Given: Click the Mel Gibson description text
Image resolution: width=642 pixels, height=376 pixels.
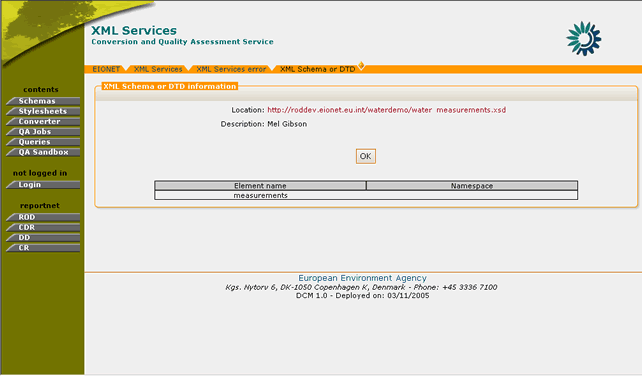Looking at the screenshot, I should point(287,124).
